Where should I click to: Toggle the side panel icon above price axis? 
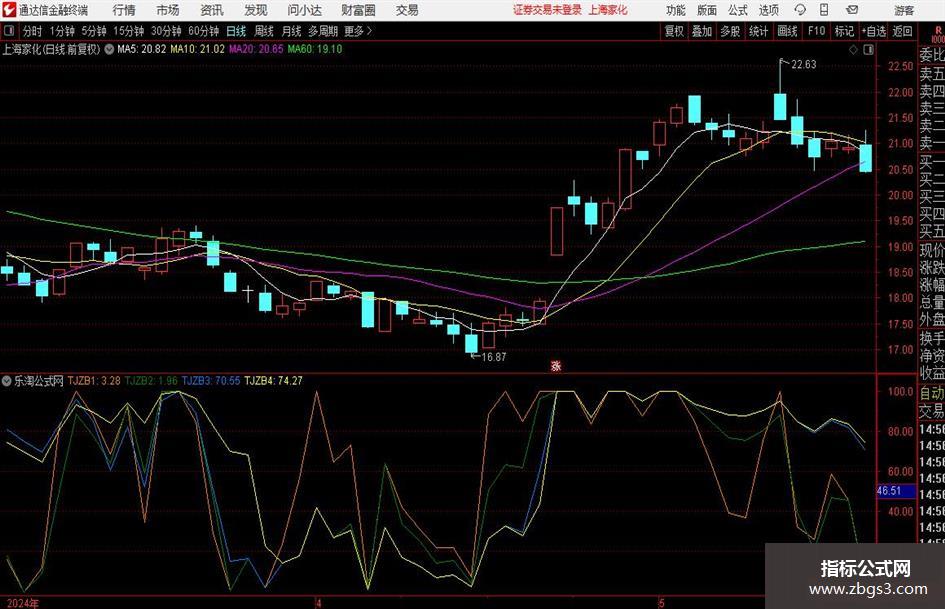click(x=868, y=50)
